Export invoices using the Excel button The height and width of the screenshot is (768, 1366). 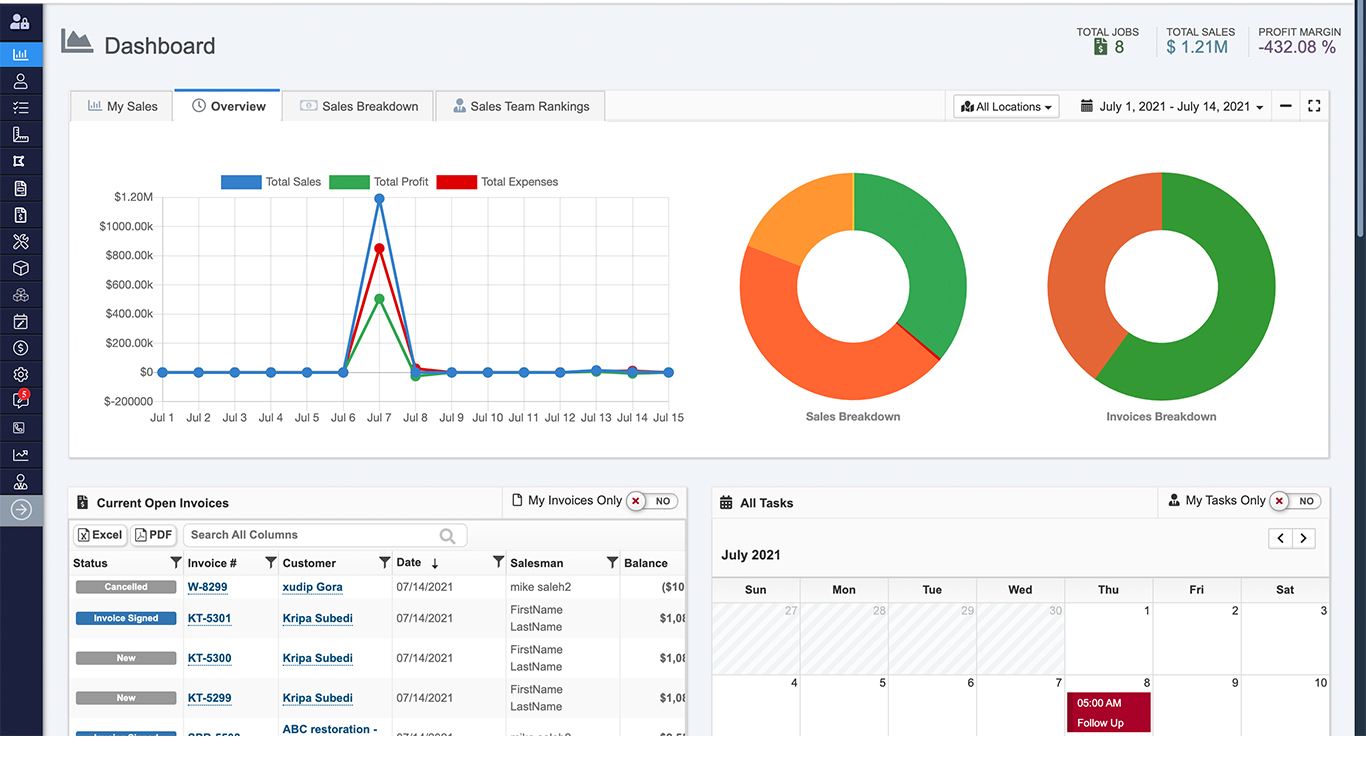(99, 534)
